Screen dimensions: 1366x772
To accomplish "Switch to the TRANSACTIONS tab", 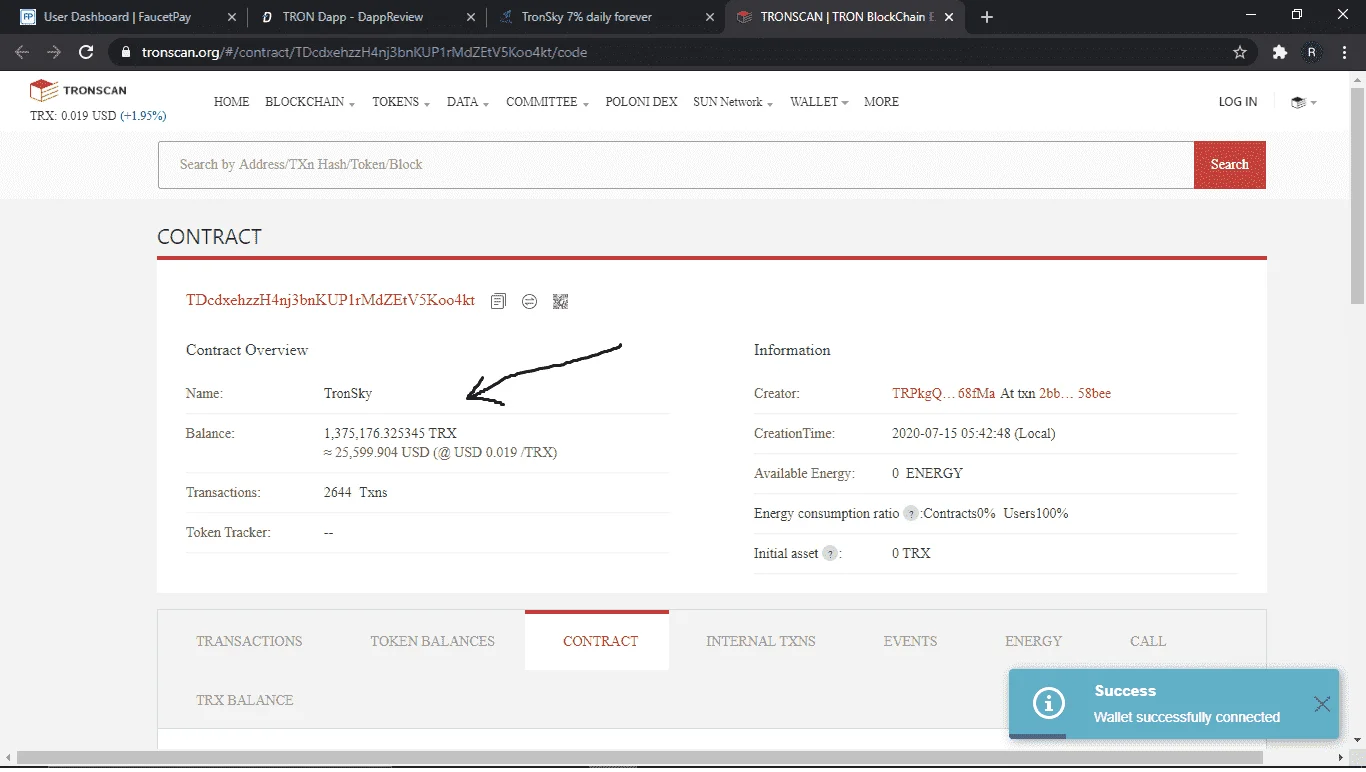I will click(x=249, y=641).
